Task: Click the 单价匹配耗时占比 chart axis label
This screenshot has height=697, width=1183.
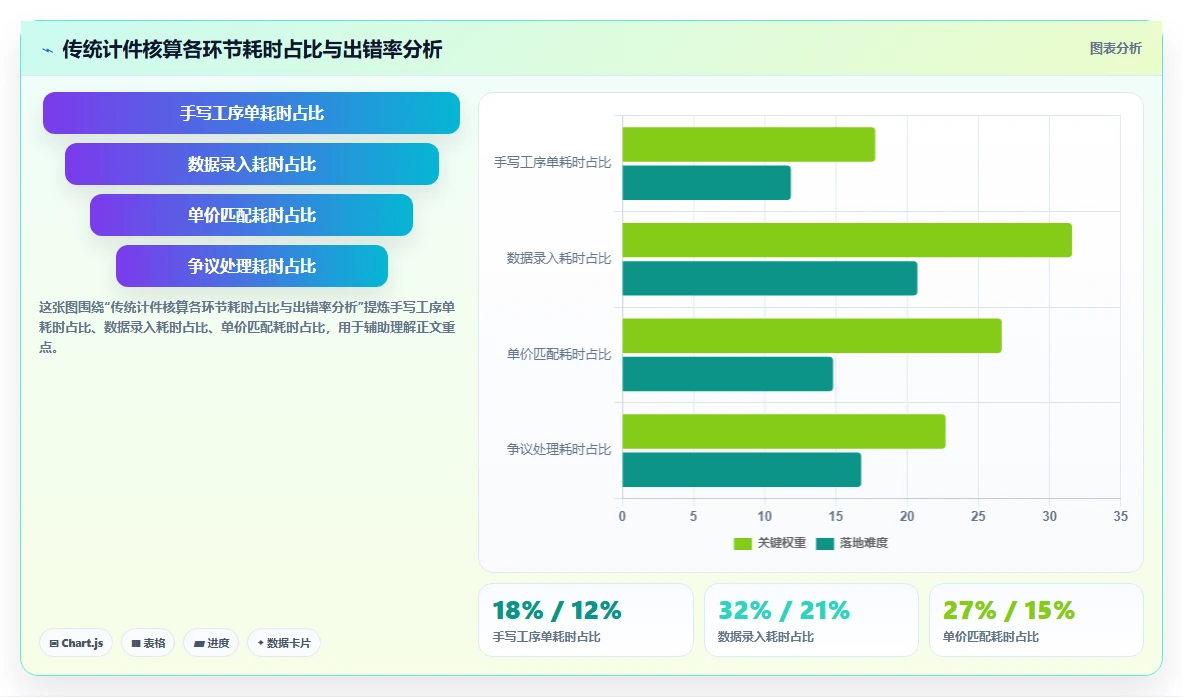Action: pyautogui.click(x=558, y=354)
